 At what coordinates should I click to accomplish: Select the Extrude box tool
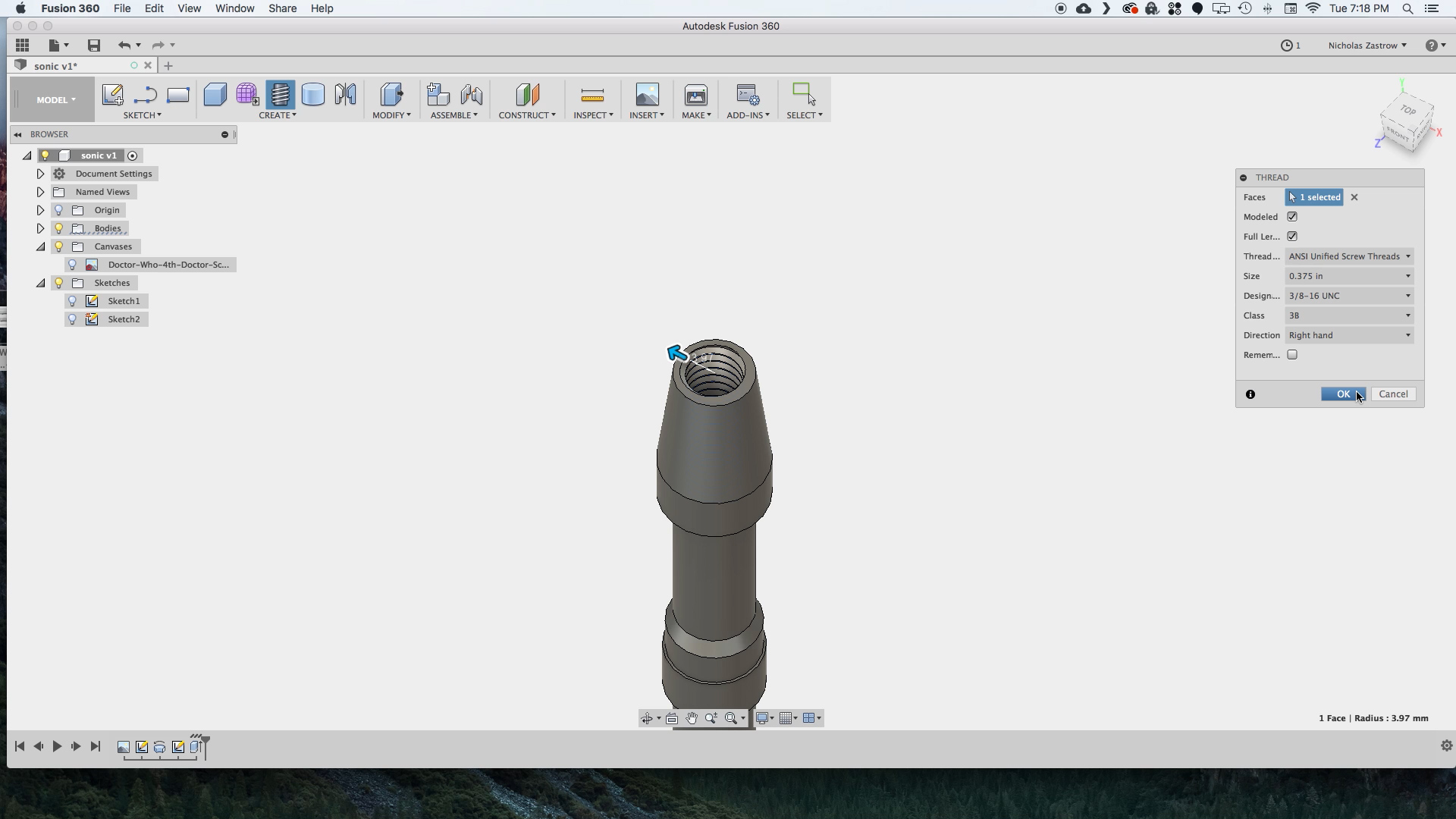[215, 95]
